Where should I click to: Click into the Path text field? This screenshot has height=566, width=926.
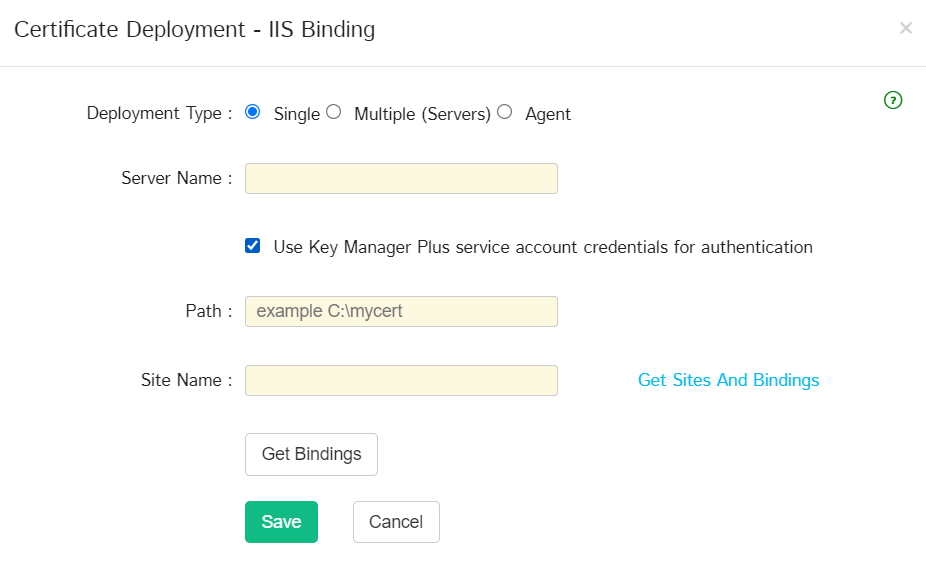point(401,311)
